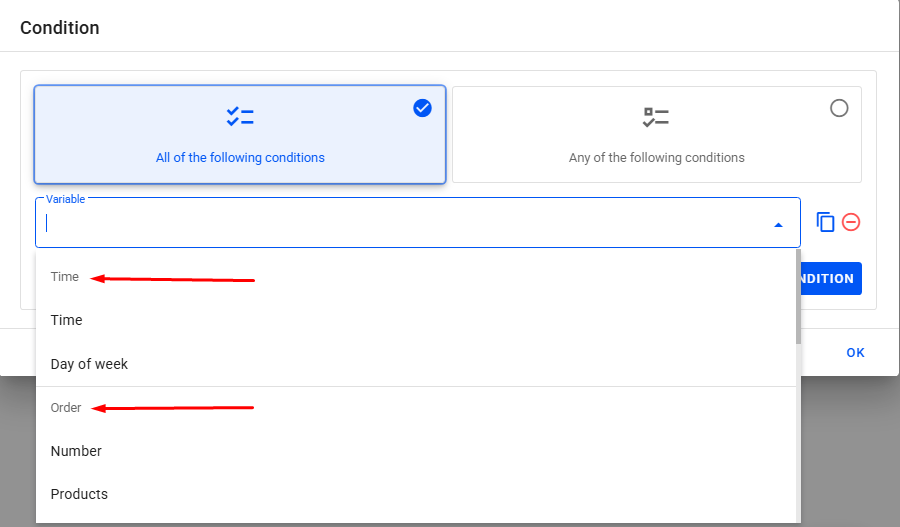Viewport: 900px width, 527px height.
Task: Click the gray 'Order' group header
Action: click(66, 408)
